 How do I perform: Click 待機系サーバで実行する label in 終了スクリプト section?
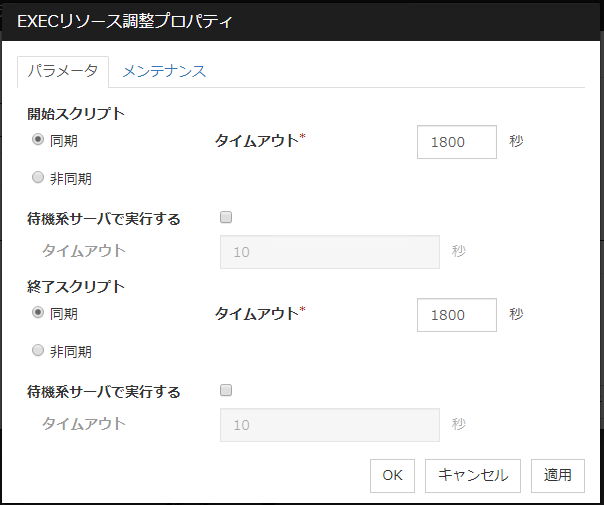pyautogui.click(x=104, y=392)
